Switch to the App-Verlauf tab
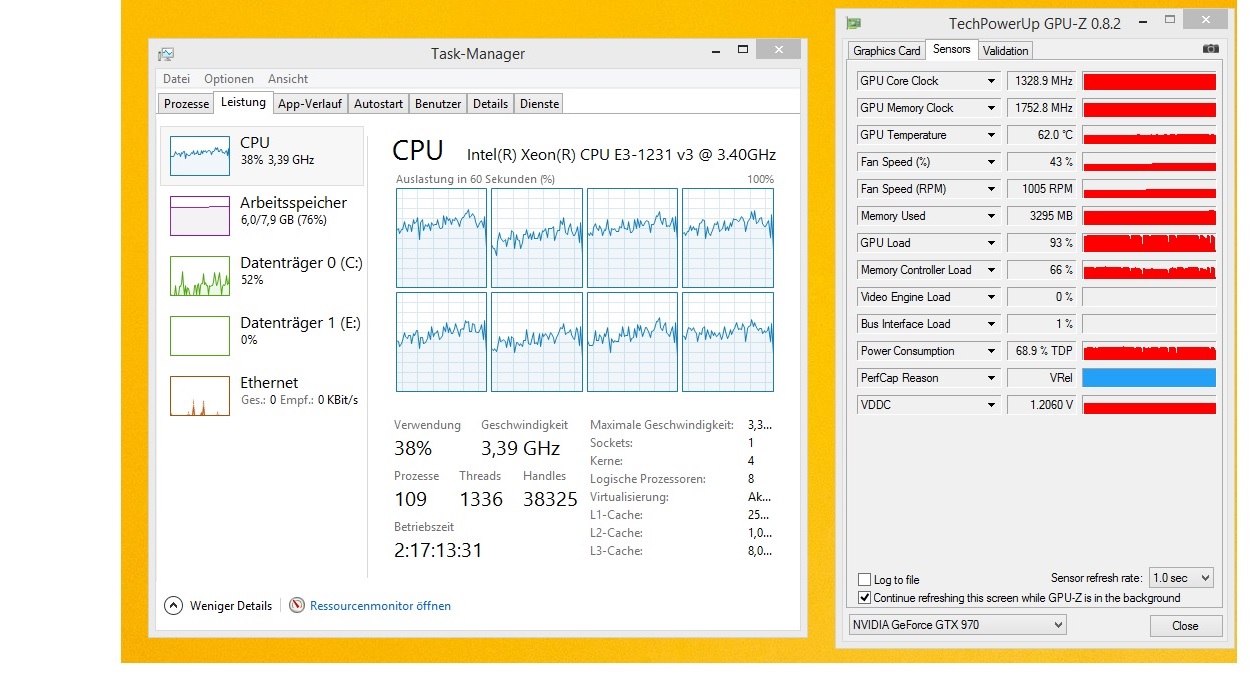The height and width of the screenshot is (674, 1259). click(310, 104)
